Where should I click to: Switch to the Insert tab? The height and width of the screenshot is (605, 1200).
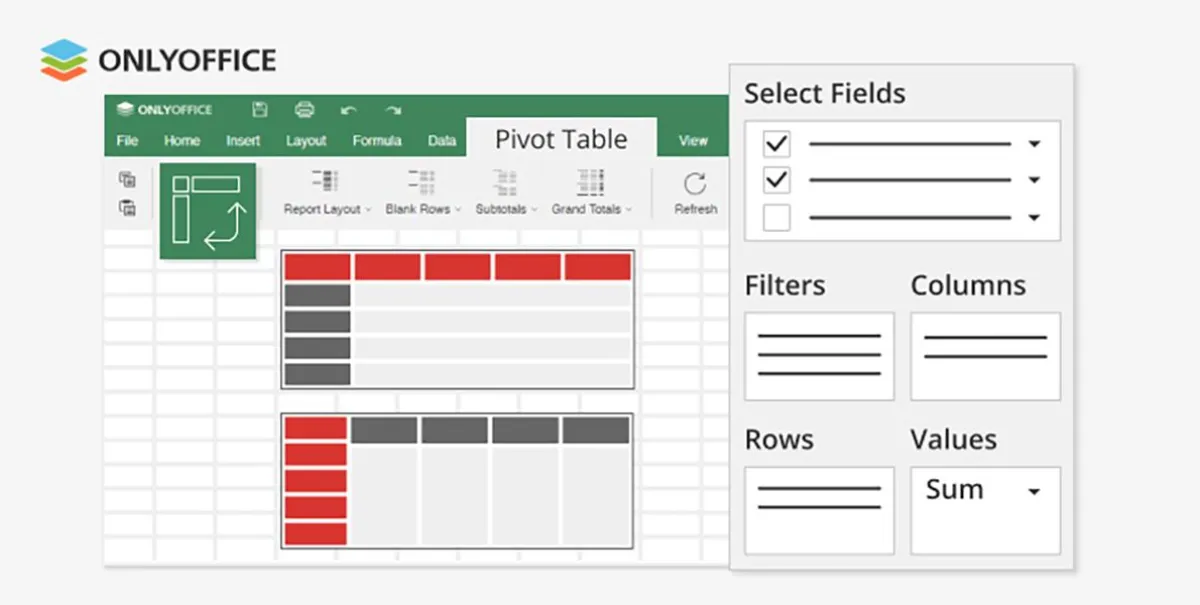[x=243, y=141]
